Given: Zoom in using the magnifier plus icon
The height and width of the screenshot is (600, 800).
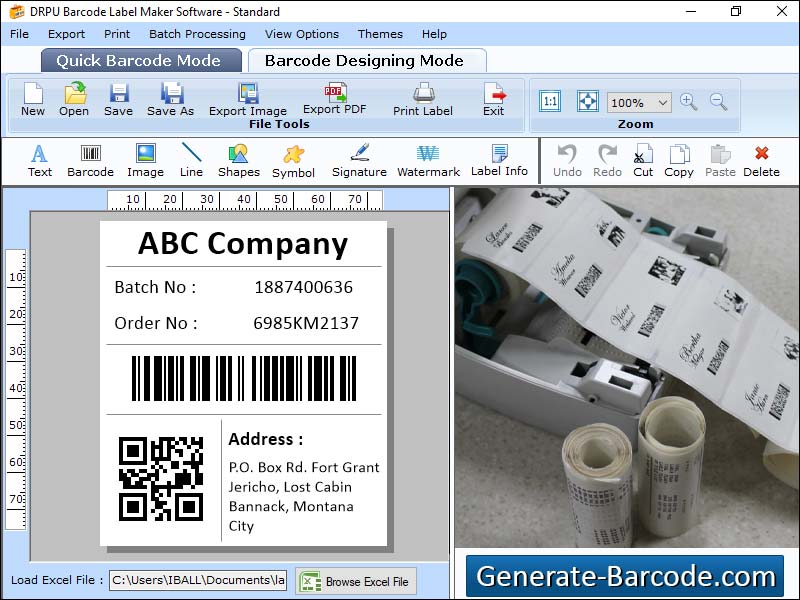Looking at the screenshot, I should pos(690,102).
